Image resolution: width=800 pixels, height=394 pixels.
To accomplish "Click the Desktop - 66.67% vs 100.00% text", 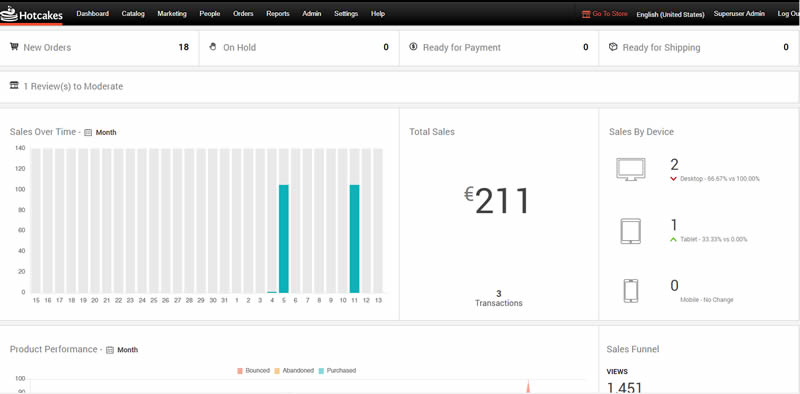I will click(720, 179).
